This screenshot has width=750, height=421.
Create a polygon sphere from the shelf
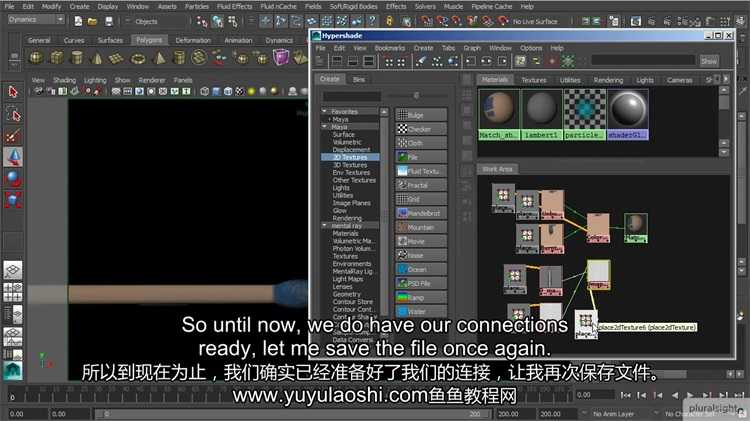point(36,58)
